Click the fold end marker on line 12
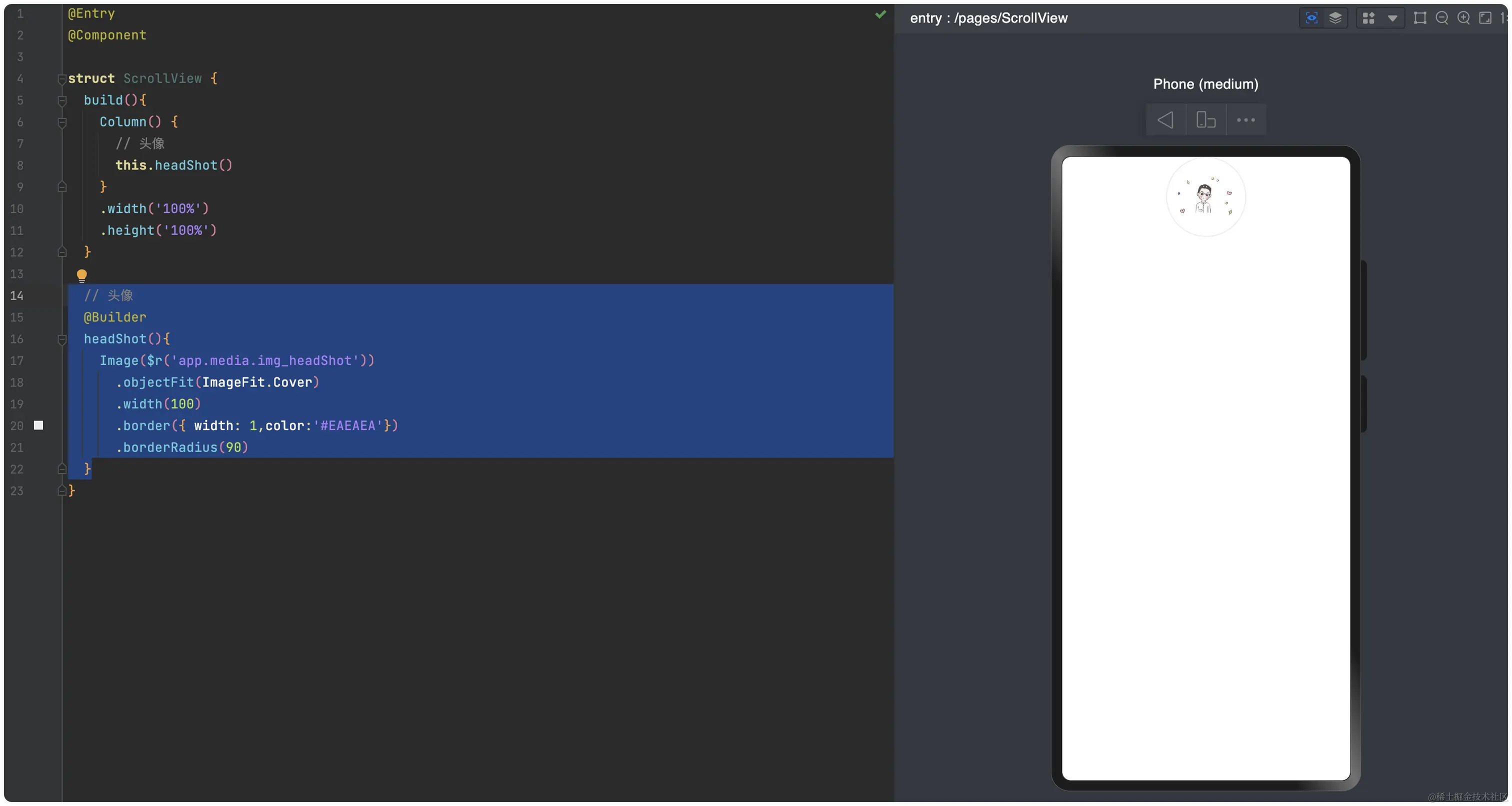This screenshot has width=1512, height=806. (61, 252)
